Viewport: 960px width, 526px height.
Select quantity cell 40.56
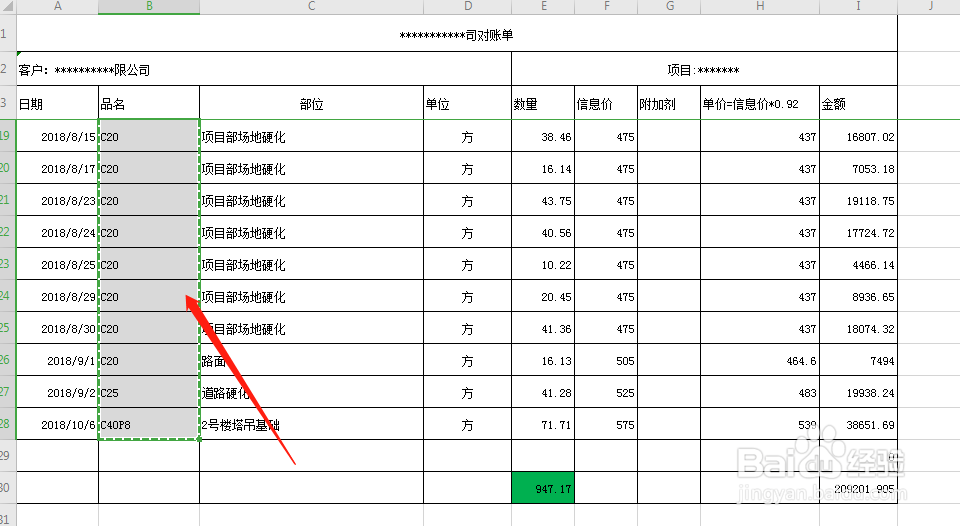543,233
